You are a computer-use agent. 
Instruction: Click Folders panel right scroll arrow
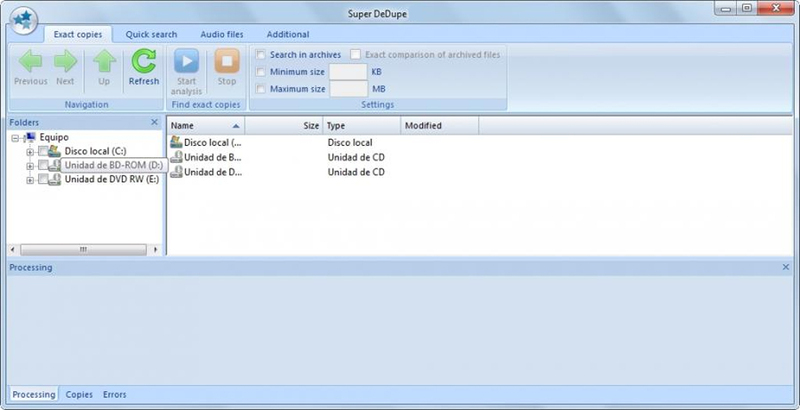click(x=156, y=250)
